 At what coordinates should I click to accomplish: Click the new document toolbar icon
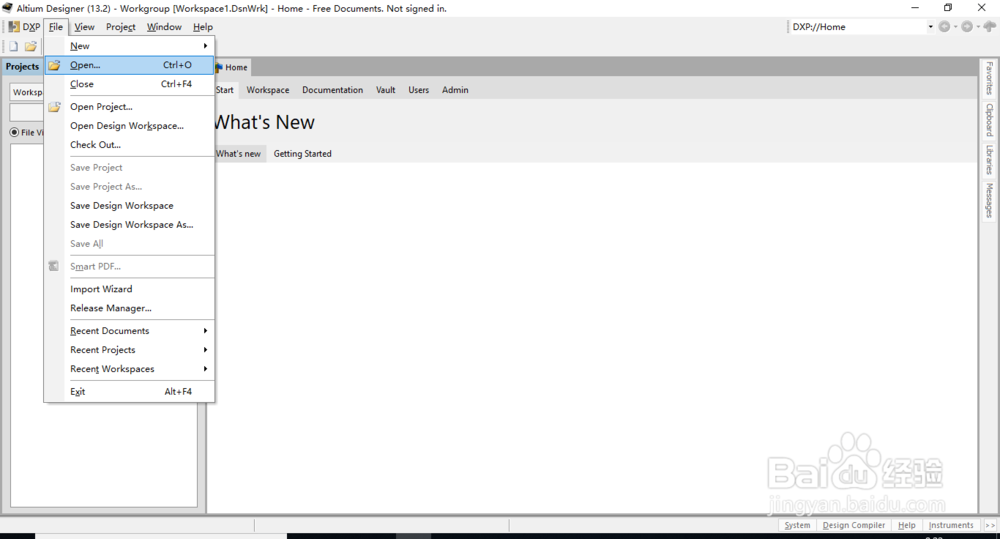point(13,47)
